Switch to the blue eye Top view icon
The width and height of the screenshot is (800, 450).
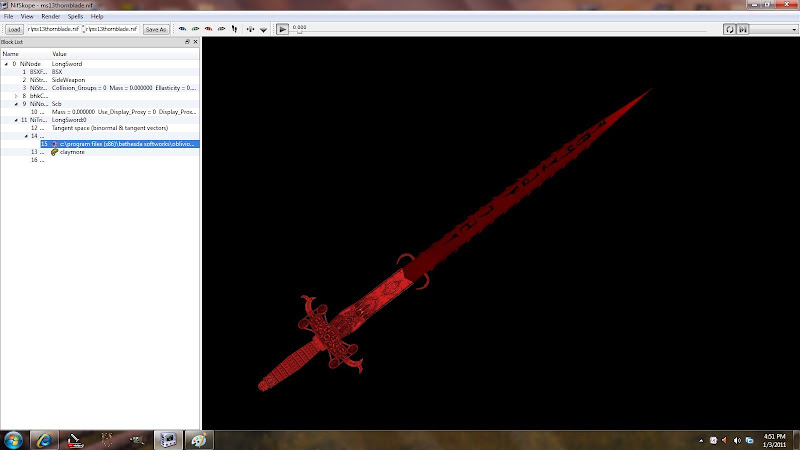tap(182, 29)
